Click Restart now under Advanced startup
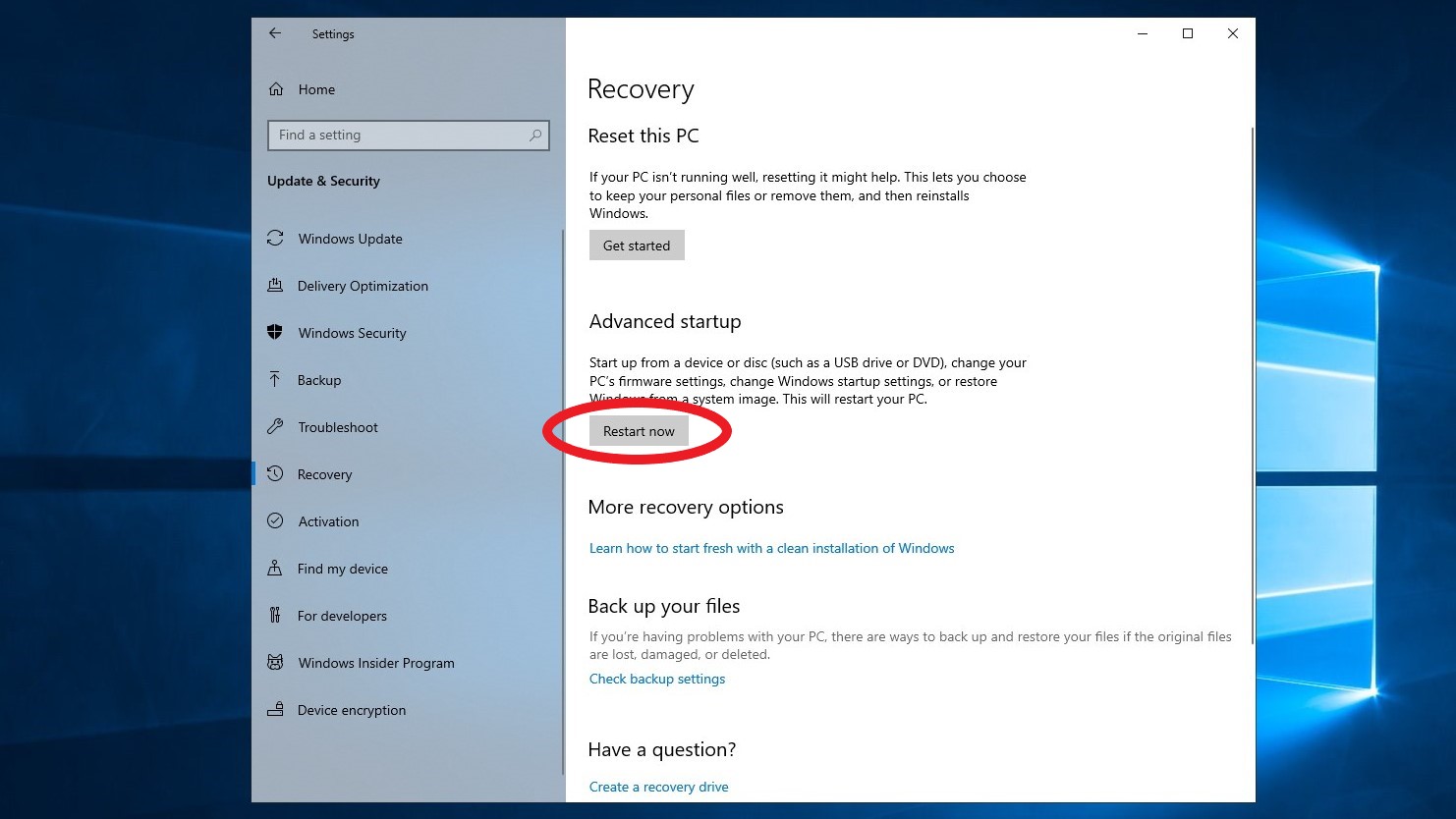Viewport: 1456px width, 819px height. click(639, 431)
